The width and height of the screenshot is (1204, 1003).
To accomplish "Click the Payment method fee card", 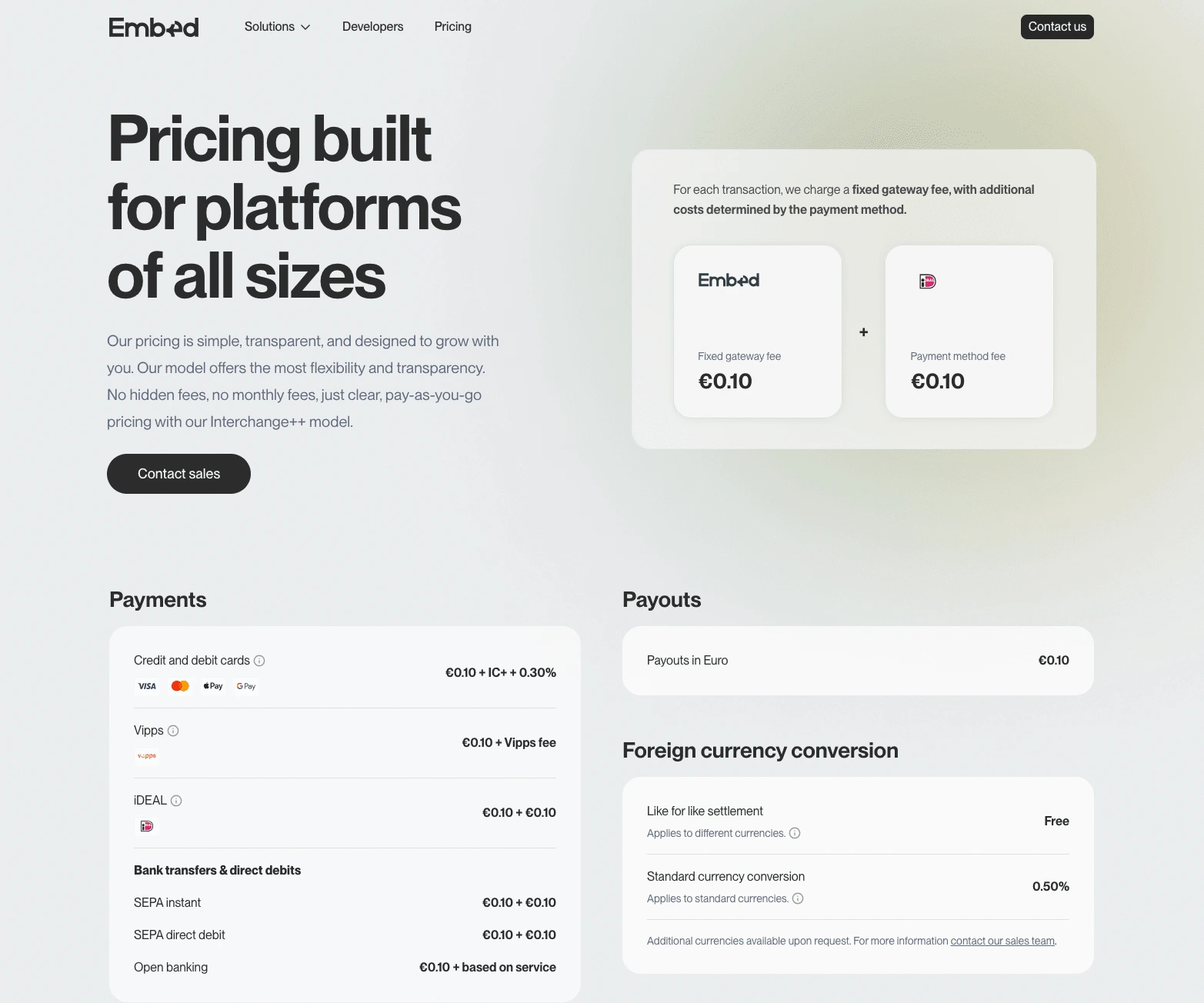I will click(x=969, y=332).
